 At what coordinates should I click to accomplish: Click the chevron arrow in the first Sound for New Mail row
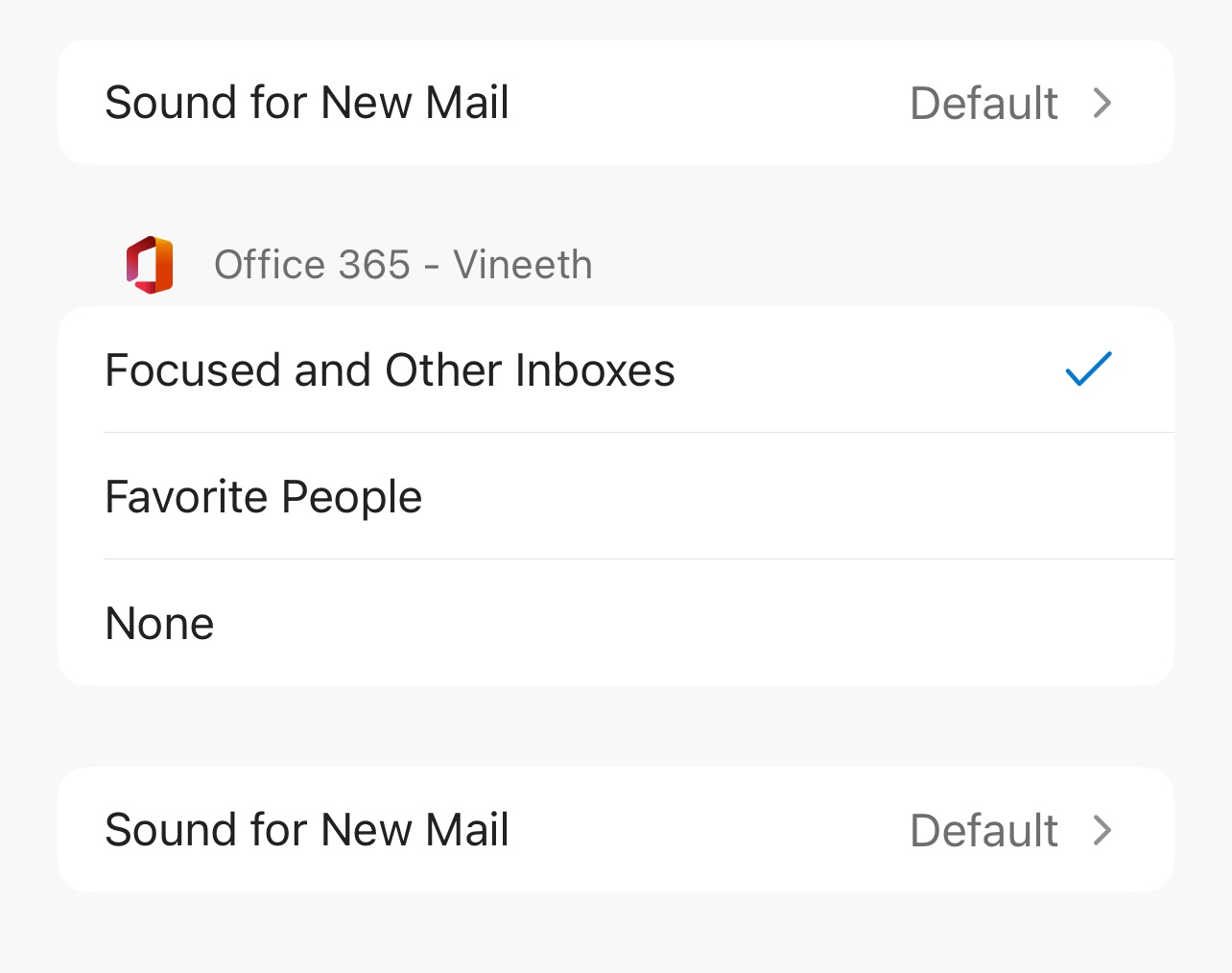(x=1102, y=103)
